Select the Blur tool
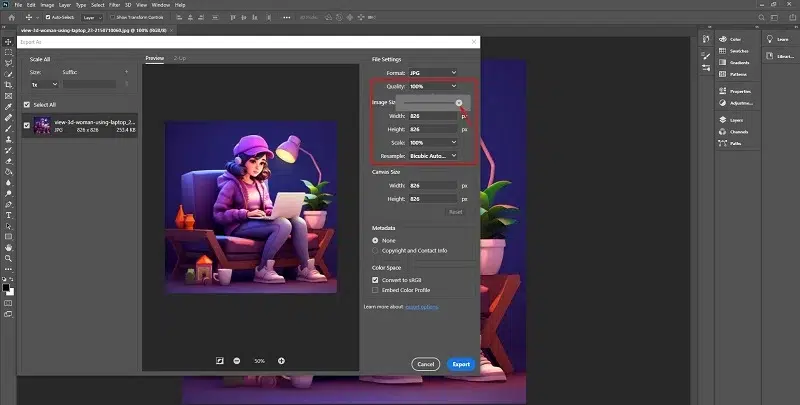 [8, 183]
